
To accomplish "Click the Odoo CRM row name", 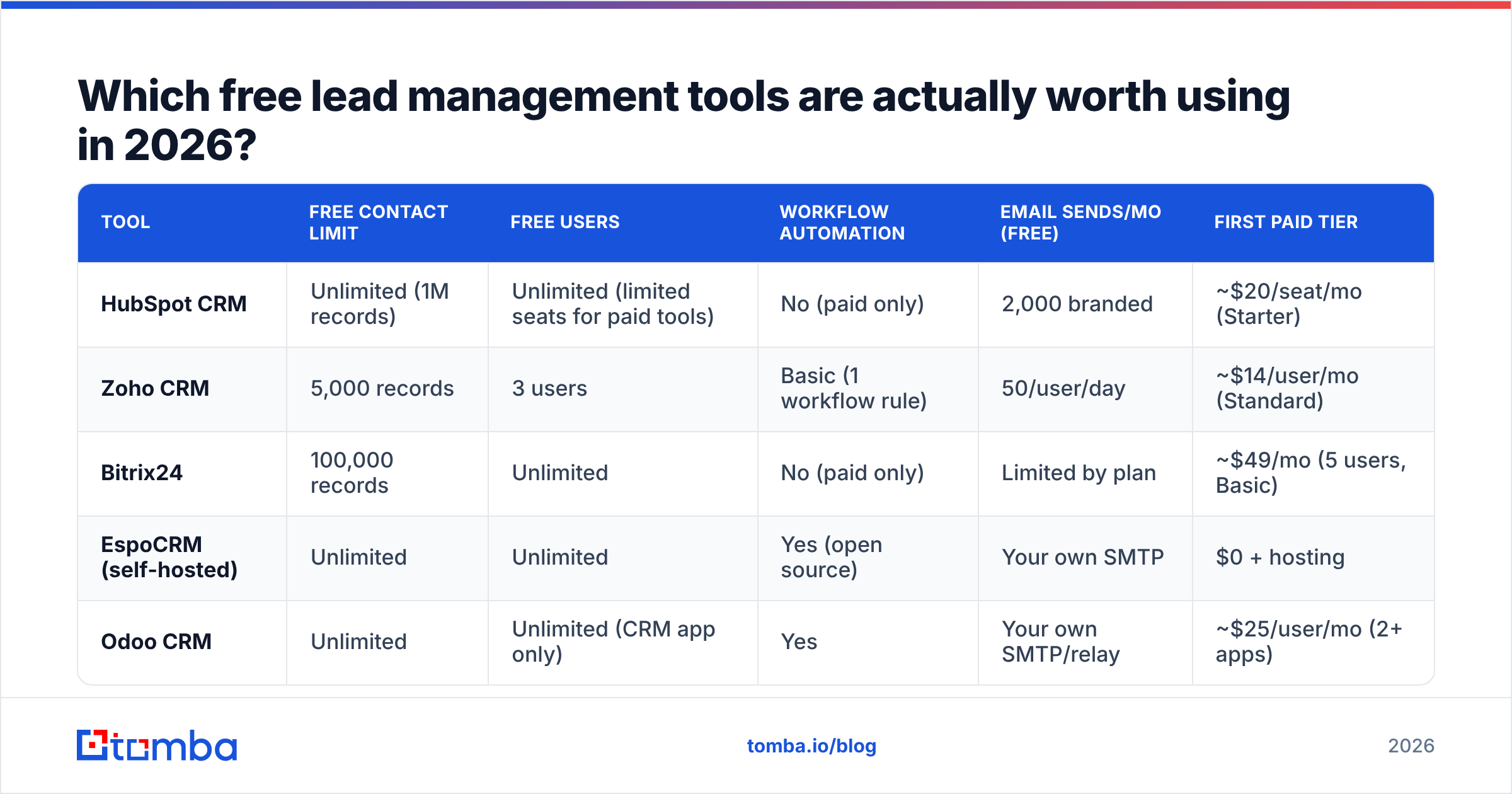I will [x=156, y=642].
